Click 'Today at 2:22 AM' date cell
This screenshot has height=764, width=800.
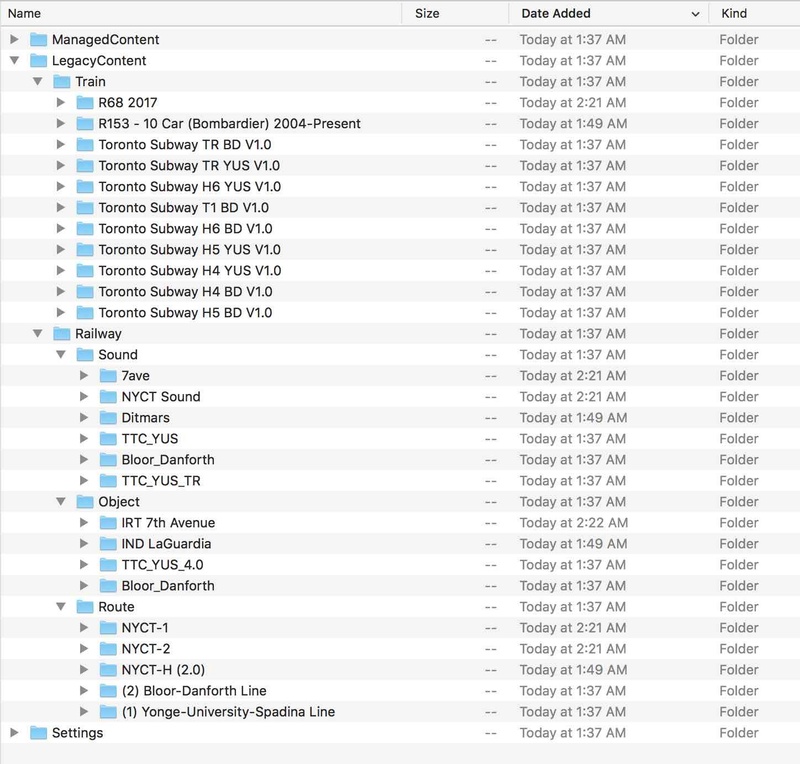coord(573,522)
